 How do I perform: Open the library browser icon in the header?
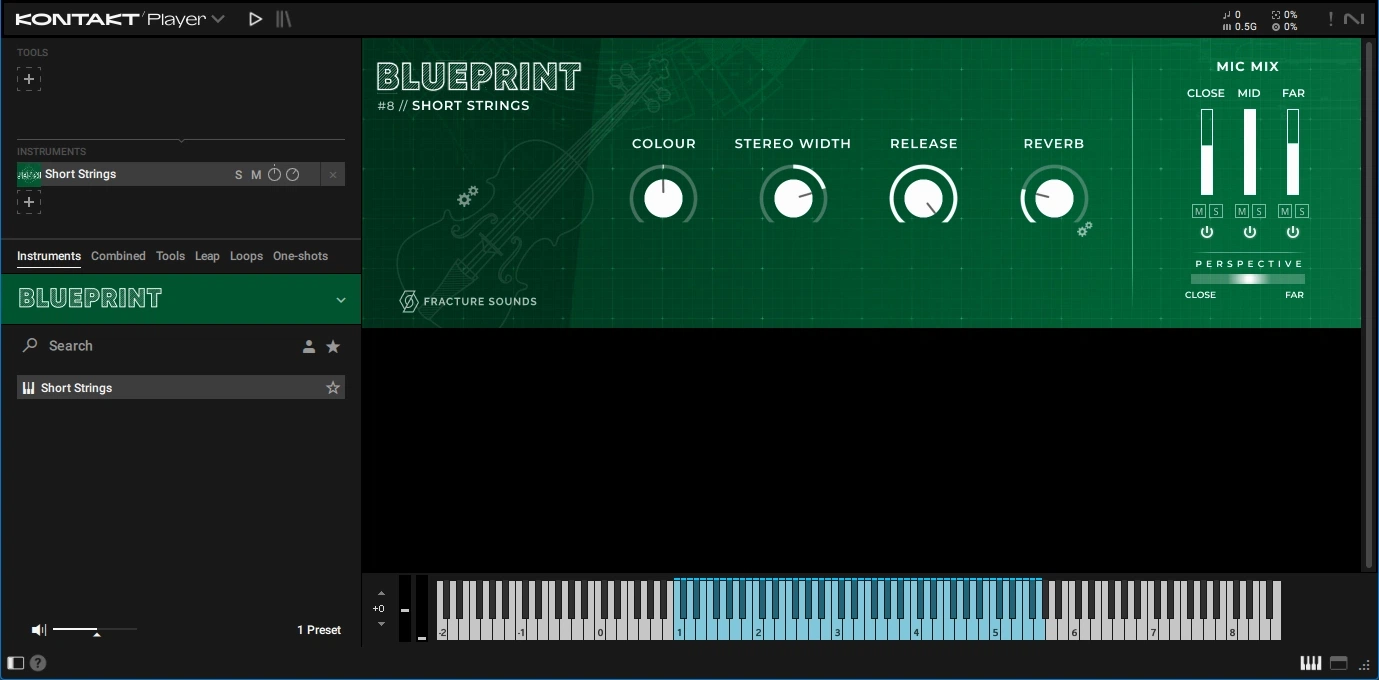[x=284, y=19]
